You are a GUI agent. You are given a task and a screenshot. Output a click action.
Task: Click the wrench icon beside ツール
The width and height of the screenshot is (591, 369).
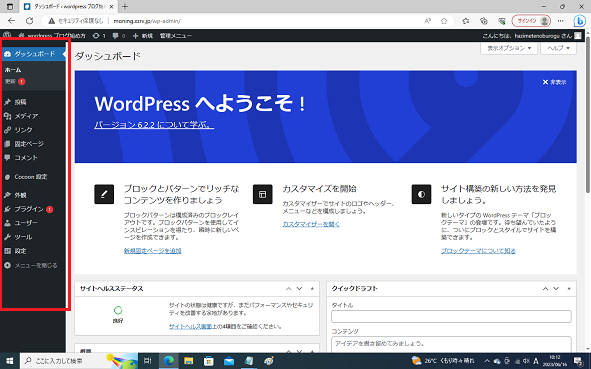(7, 237)
